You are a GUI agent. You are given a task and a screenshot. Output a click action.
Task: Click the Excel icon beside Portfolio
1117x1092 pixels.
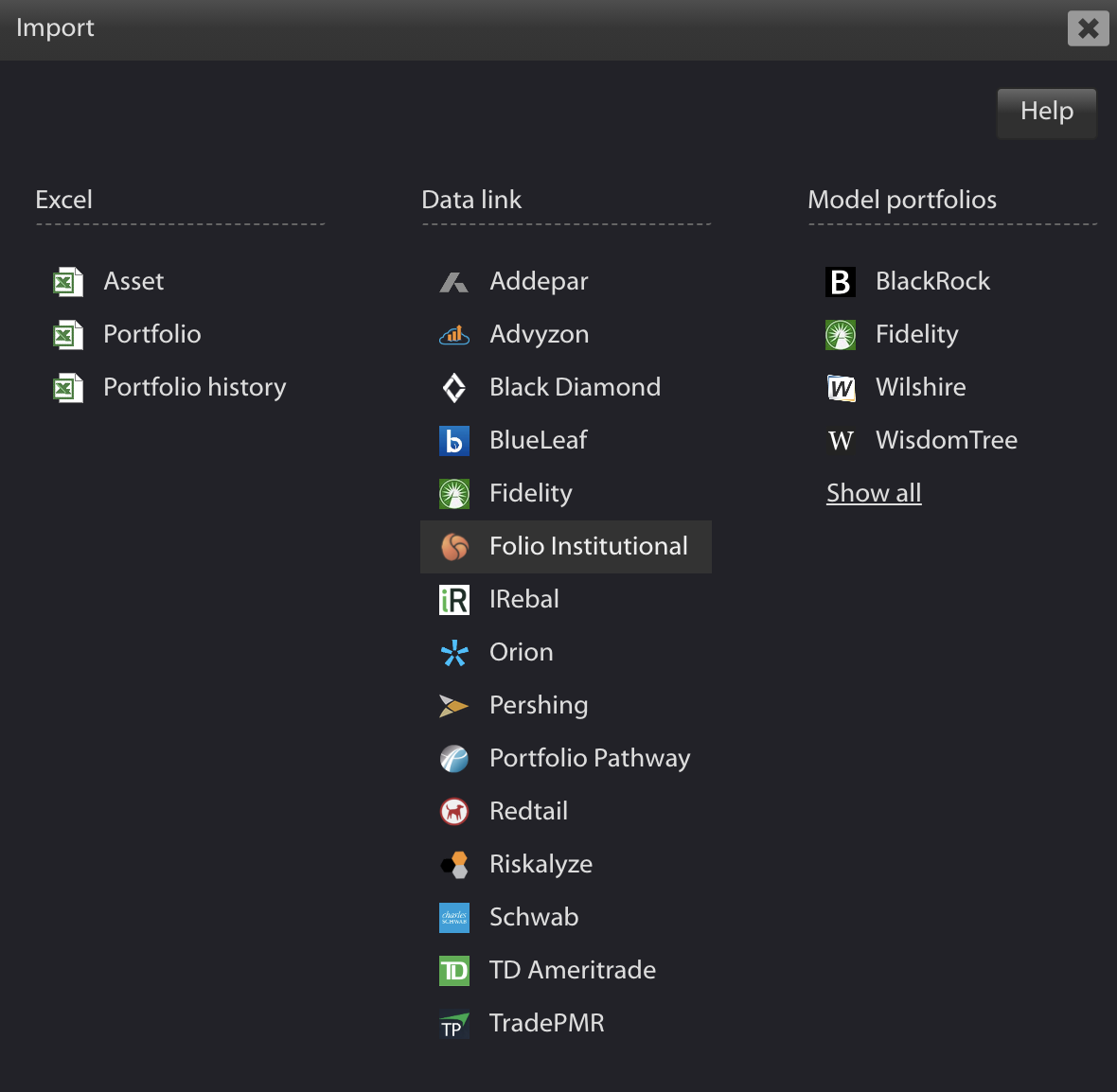pos(68,335)
